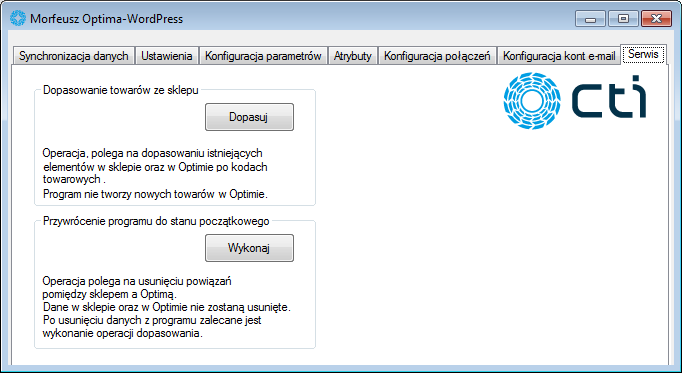Go to the Konfiguracja połączeń tab
Screen dimensions: 682x373
[437, 56]
